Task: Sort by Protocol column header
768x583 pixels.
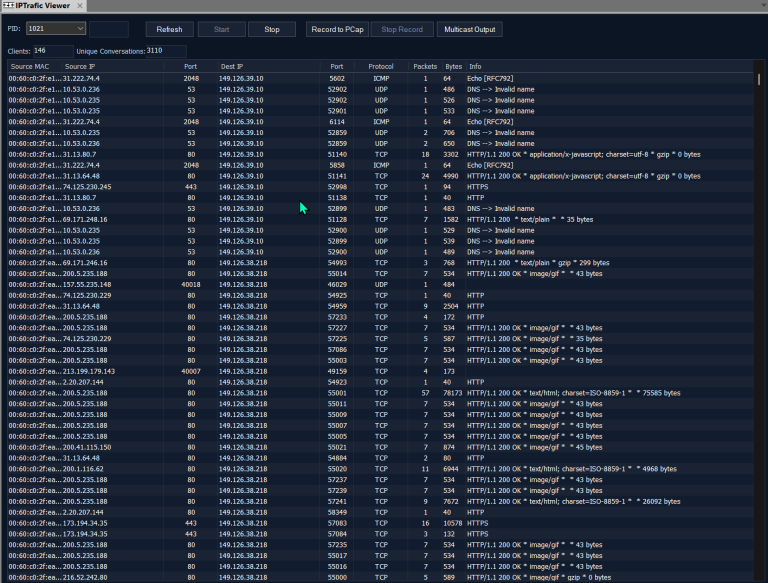Action: pos(381,67)
